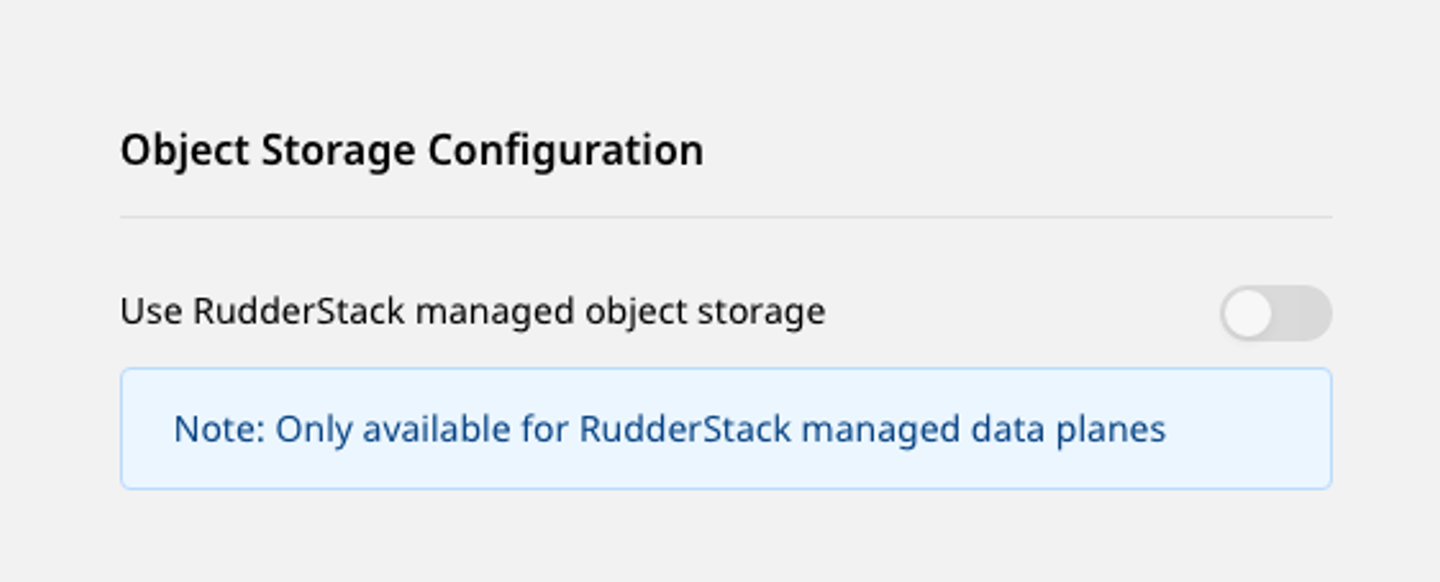Click the divider line below the heading

click(x=726, y=217)
